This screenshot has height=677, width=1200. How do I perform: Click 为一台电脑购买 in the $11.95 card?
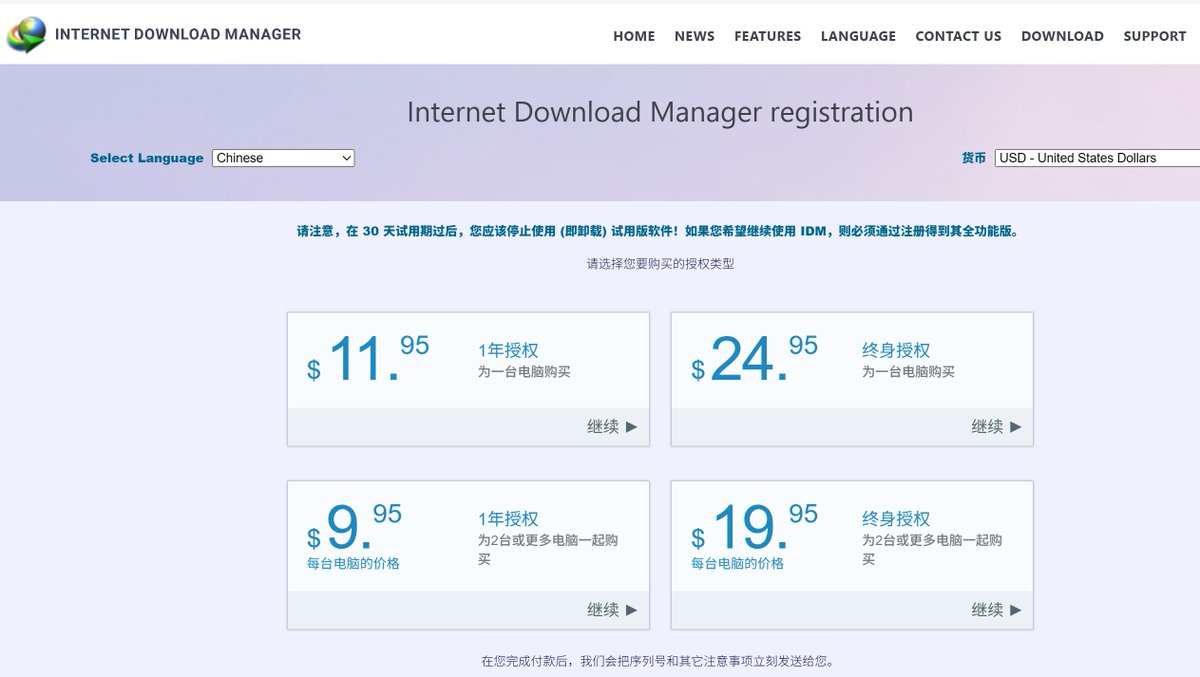point(524,372)
